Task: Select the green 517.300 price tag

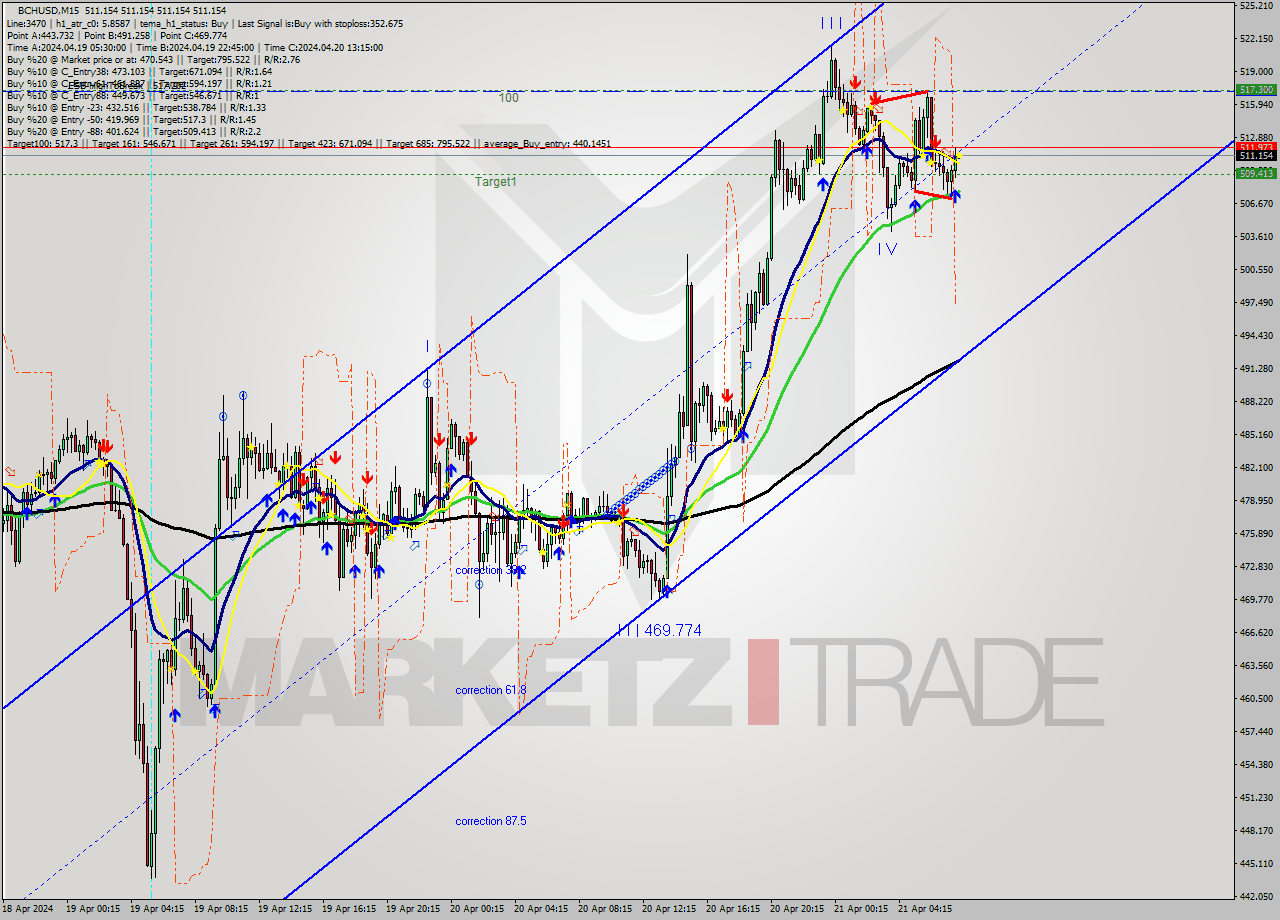Action: pos(1256,90)
